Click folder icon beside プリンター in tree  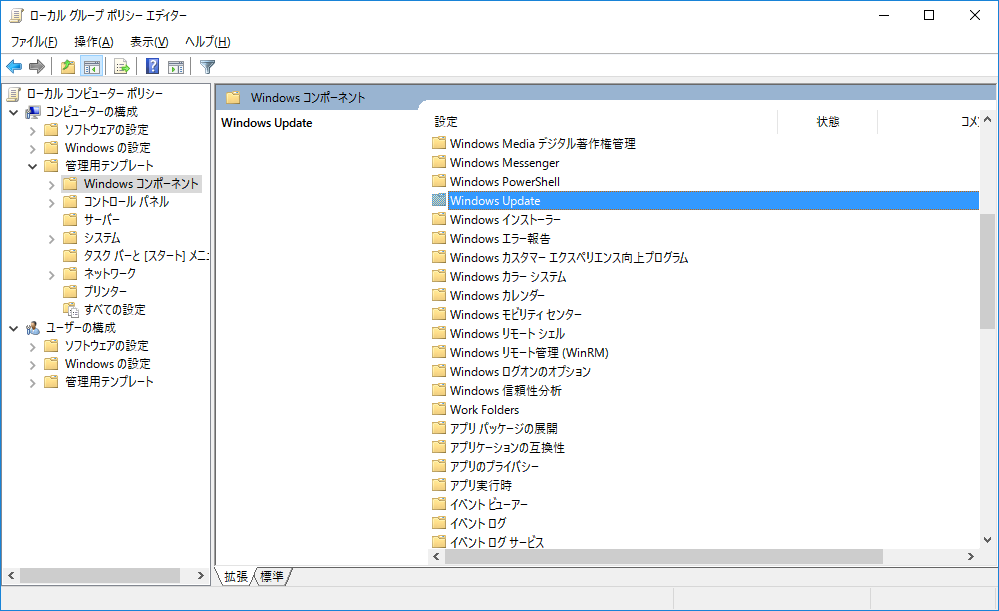(70, 292)
